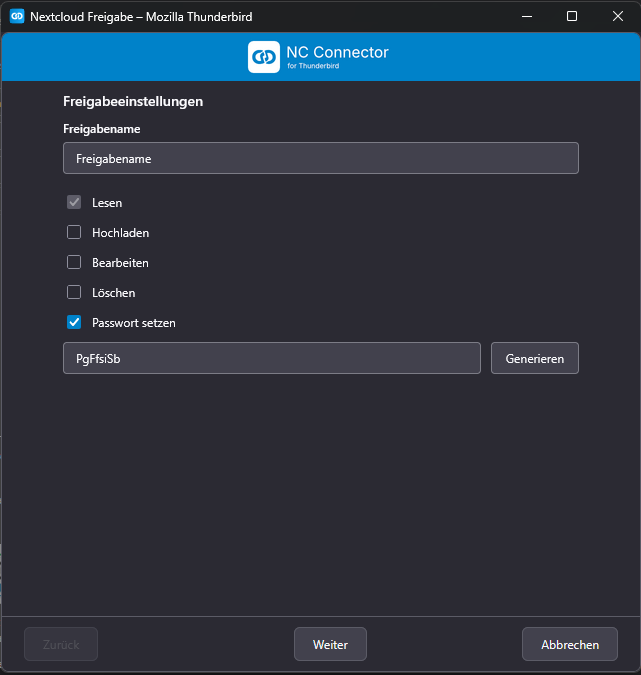Maximize the Nextcloud Freigabe window
The image size is (641, 675).
coord(572,16)
